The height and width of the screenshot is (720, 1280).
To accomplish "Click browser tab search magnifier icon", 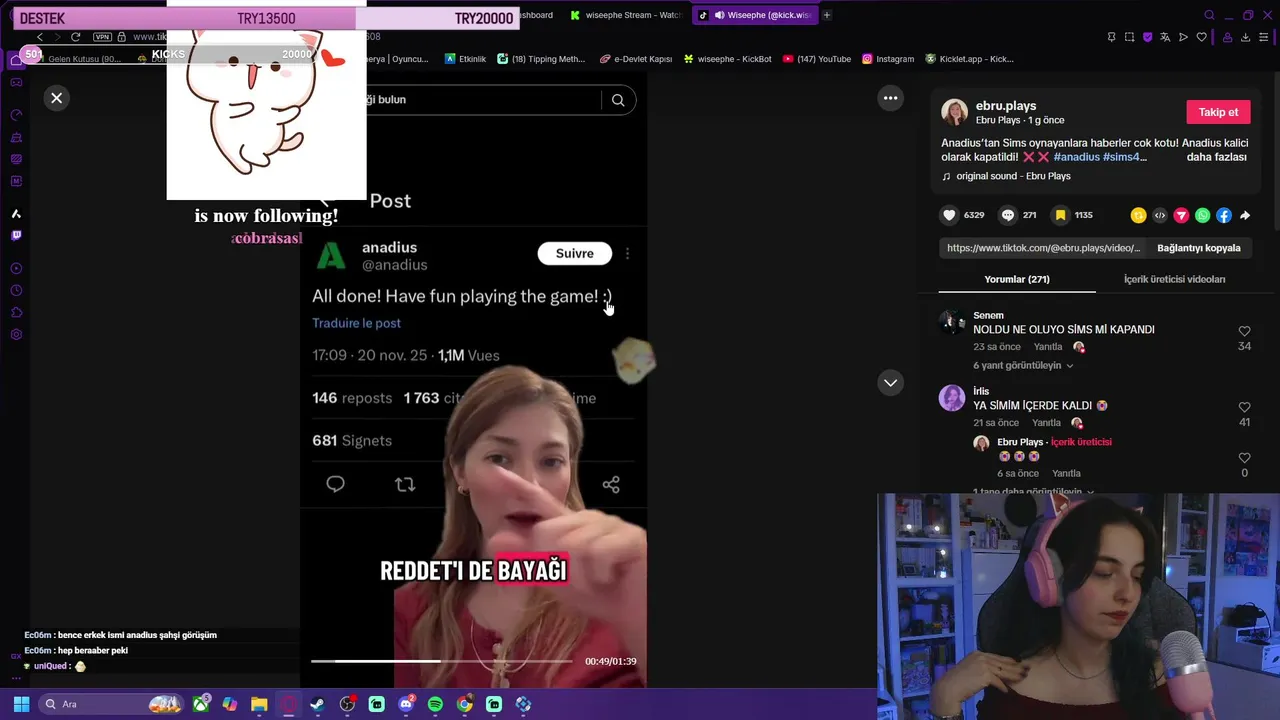I will 1209,15.
